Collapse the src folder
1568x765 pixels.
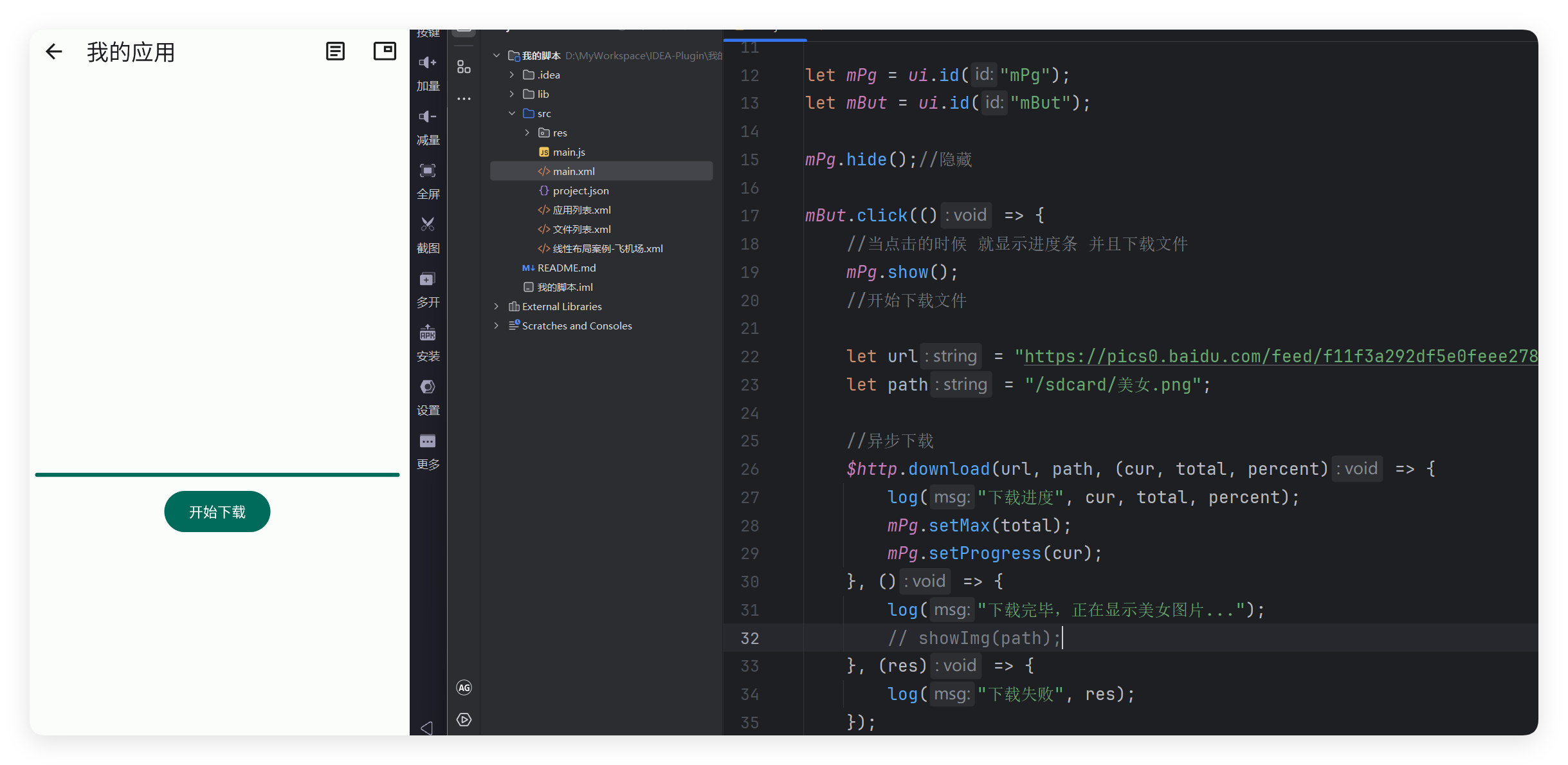tap(512, 113)
